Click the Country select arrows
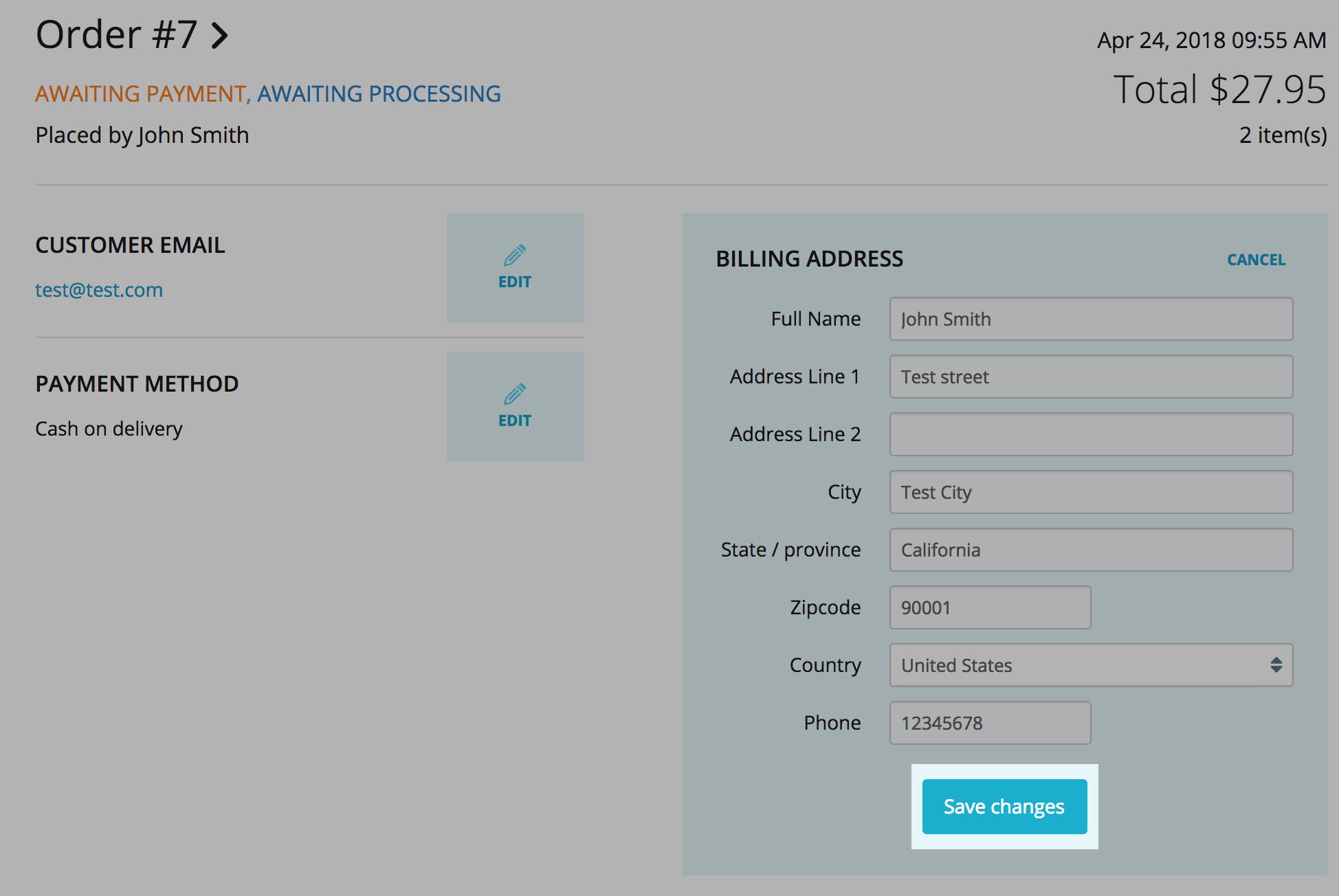Image resolution: width=1339 pixels, height=896 pixels. coord(1276,665)
